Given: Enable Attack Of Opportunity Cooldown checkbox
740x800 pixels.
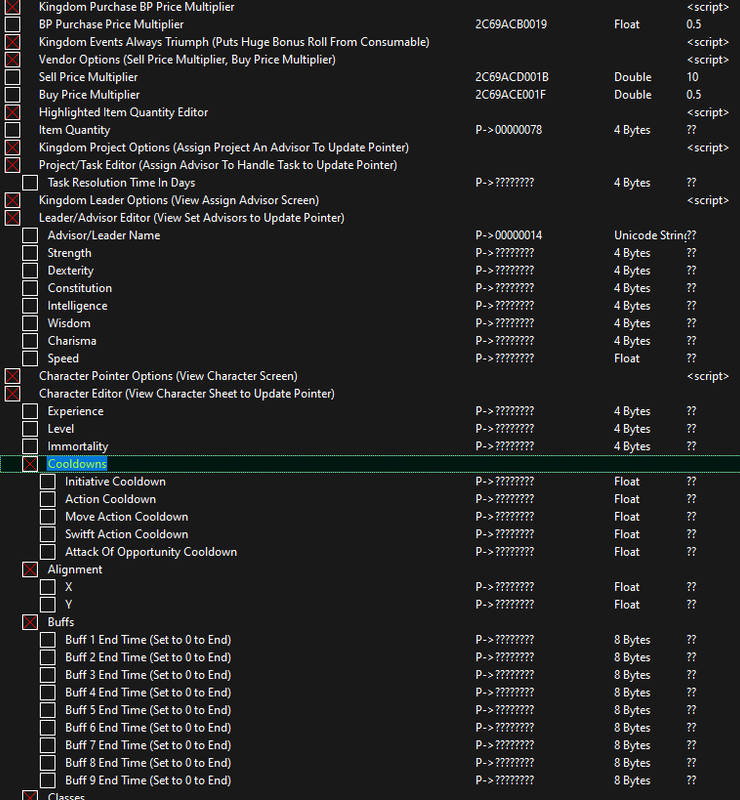Looking at the screenshot, I should point(48,552).
